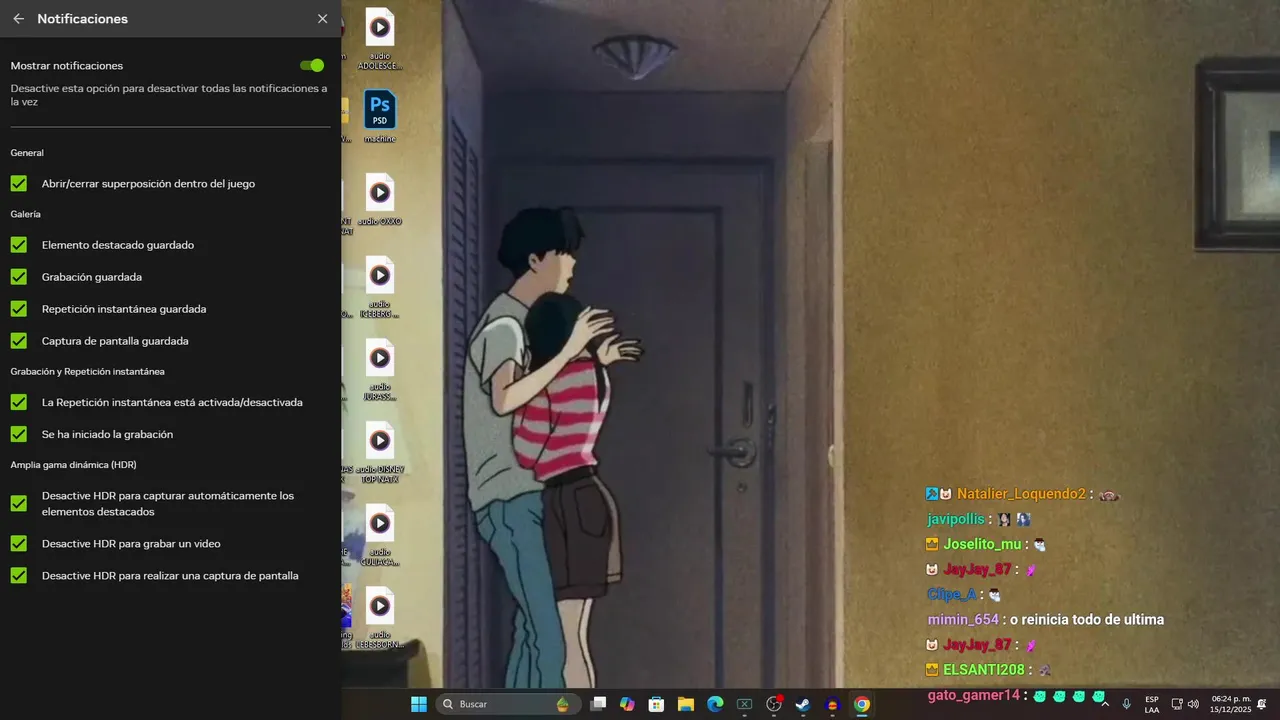
Task: Click Joselito_mu username in chat overlay
Action: (x=982, y=544)
